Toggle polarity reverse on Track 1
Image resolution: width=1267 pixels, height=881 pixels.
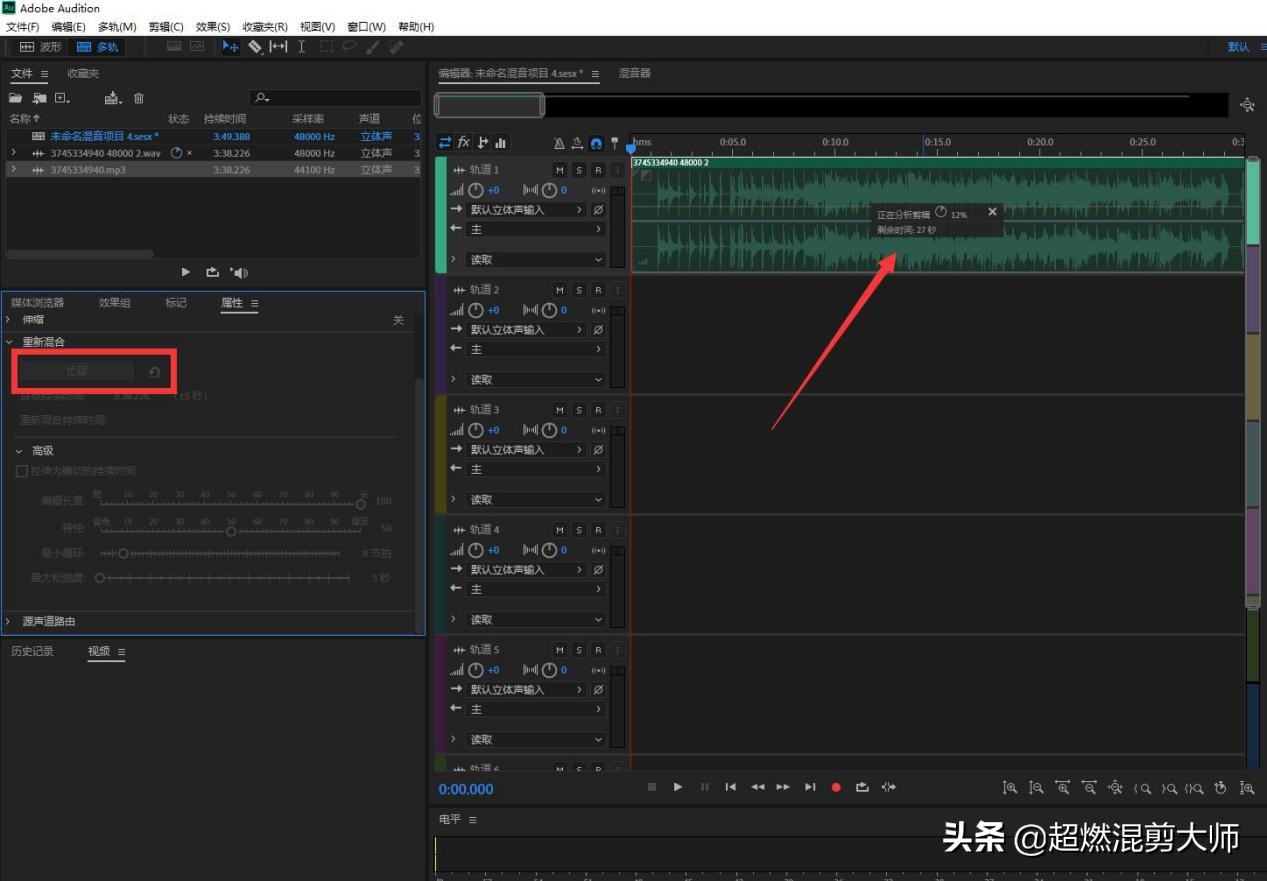[x=598, y=210]
